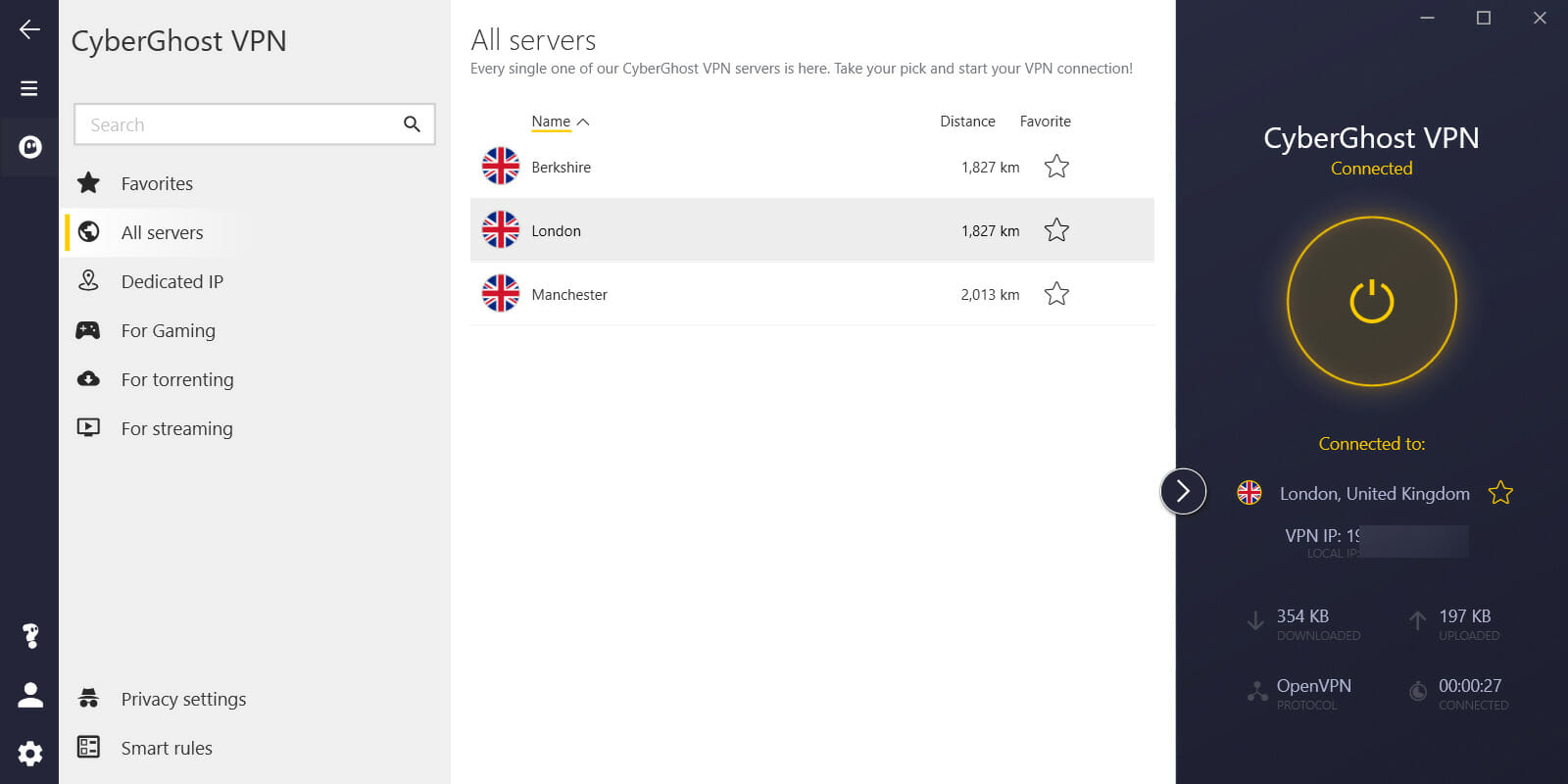The width and height of the screenshot is (1568, 784).
Task: Sort servers by Favorite column
Action: tap(1045, 122)
